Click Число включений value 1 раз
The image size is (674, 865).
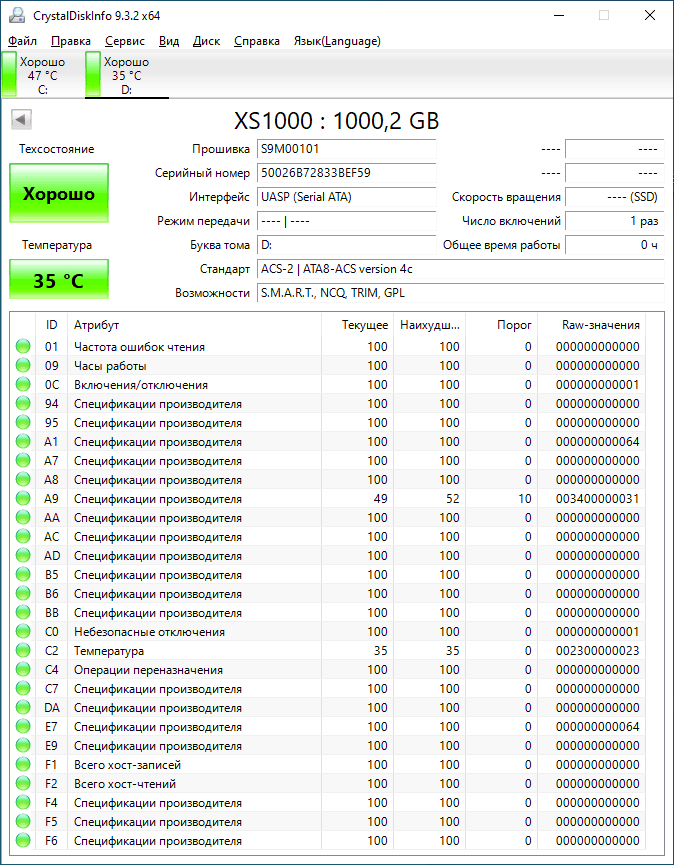(614, 221)
